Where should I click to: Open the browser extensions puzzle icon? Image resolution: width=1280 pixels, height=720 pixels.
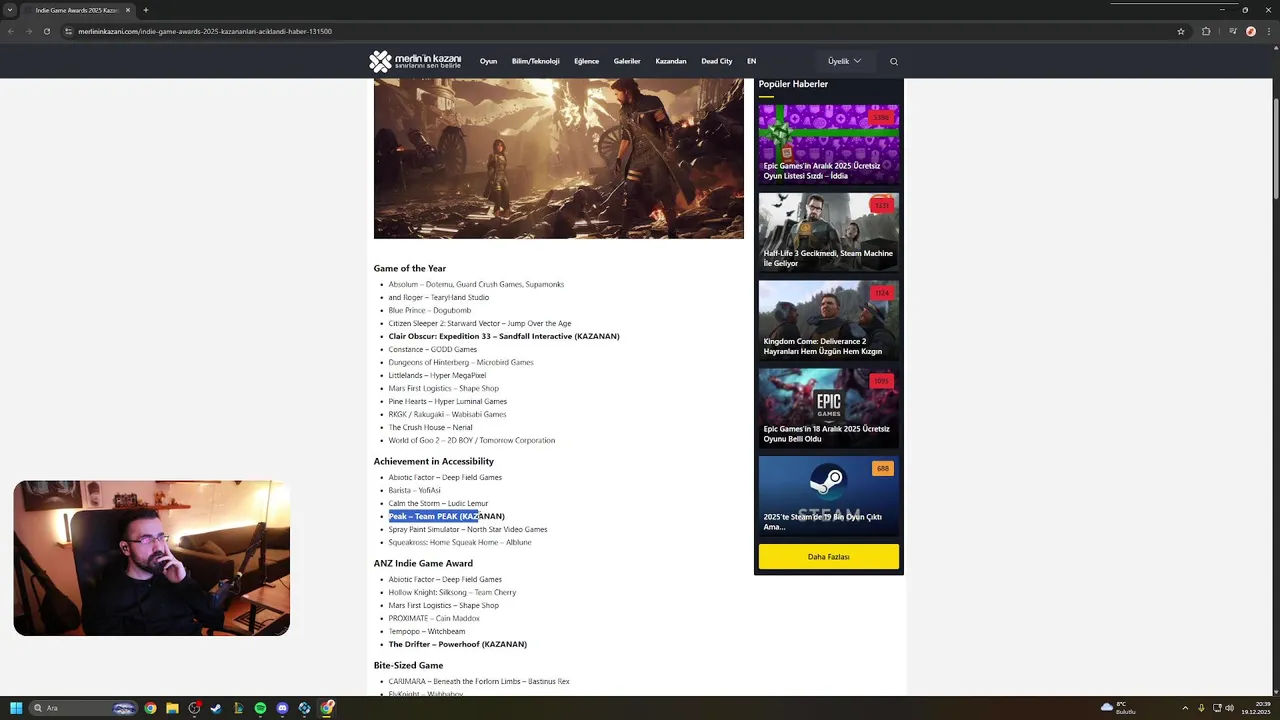pos(1206,31)
